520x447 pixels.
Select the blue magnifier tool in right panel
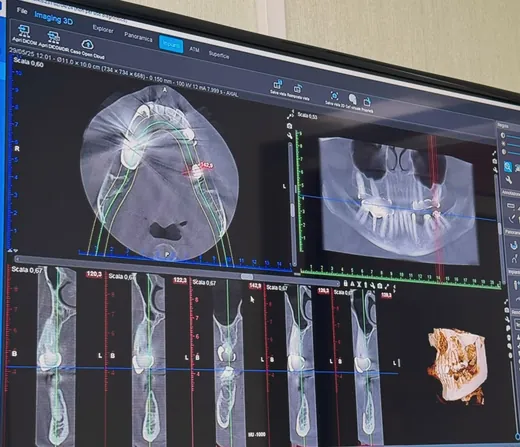508,166
